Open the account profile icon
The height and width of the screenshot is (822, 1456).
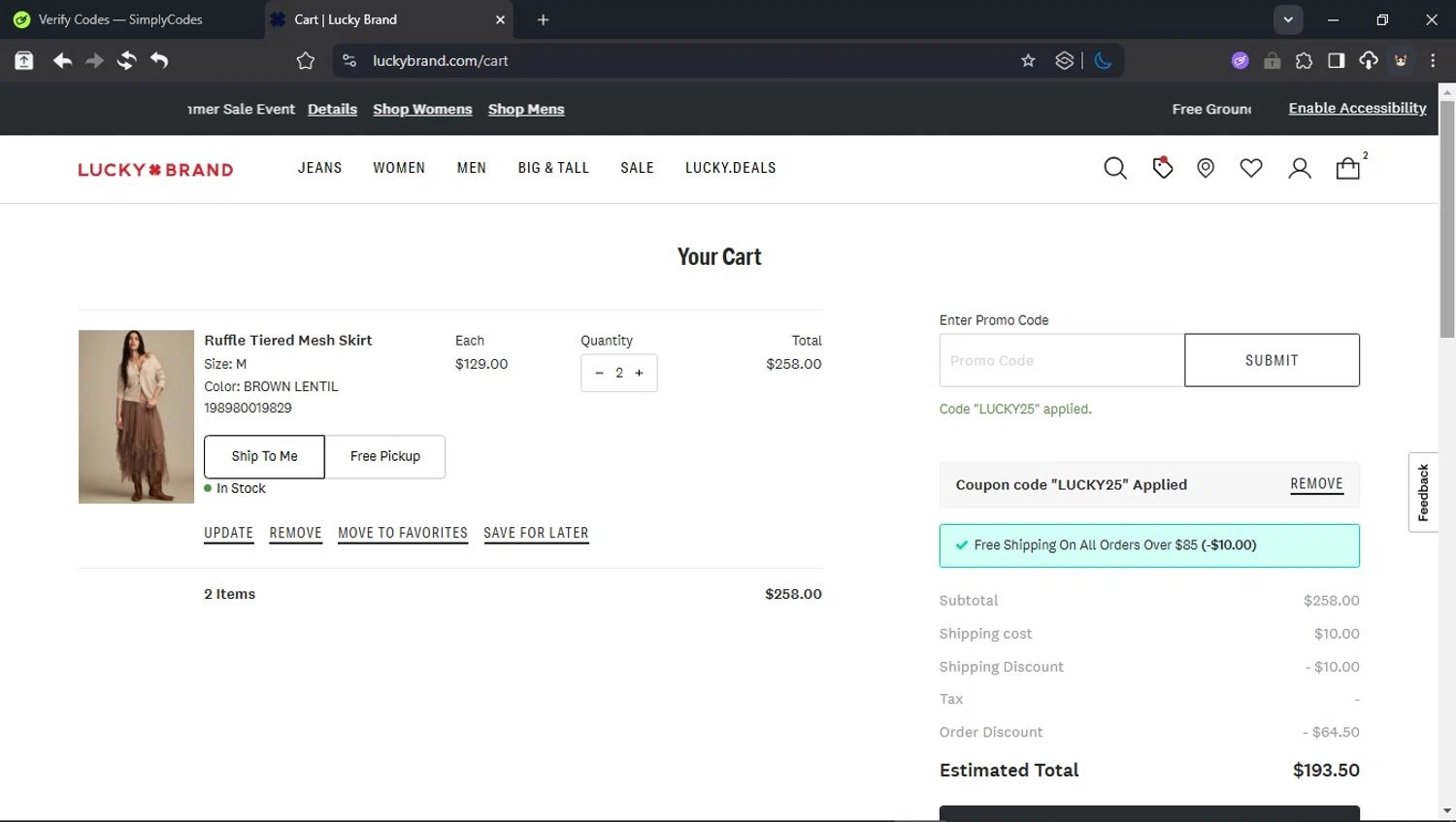[1299, 169]
